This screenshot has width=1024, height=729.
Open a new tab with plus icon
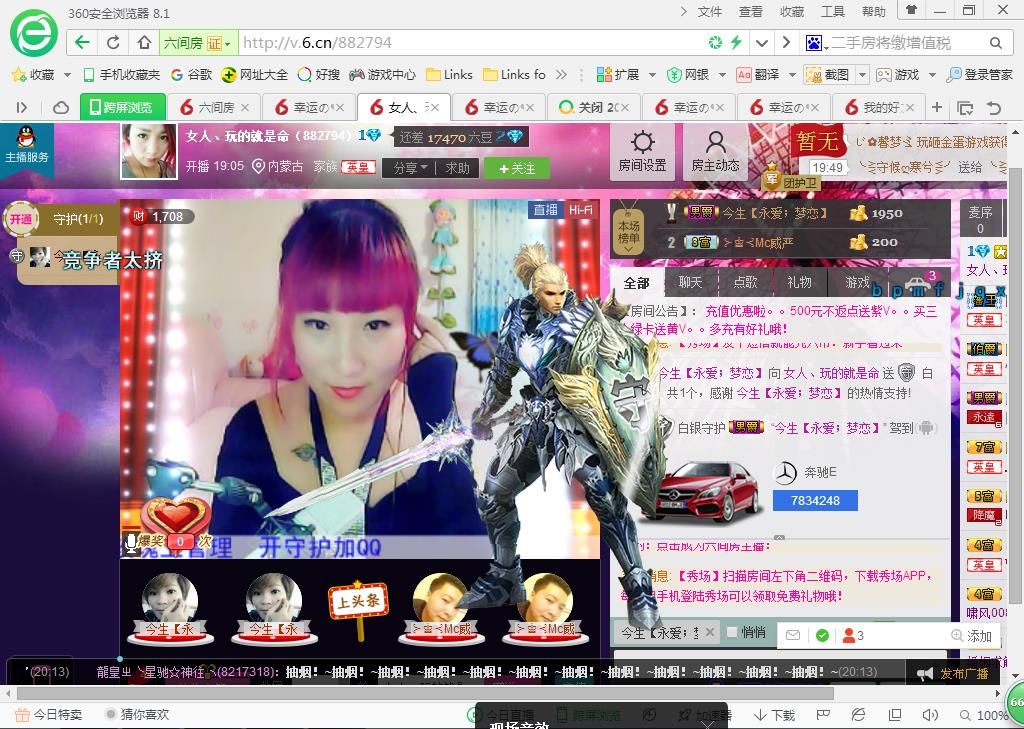pyautogui.click(x=936, y=107)
